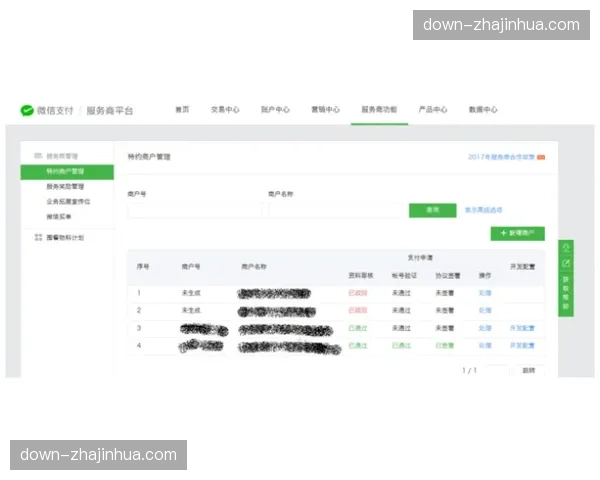Viewport: 600px width, 480px height.
Task: Click the 特约商户管理 page title
Action: [x=149, y=157]
